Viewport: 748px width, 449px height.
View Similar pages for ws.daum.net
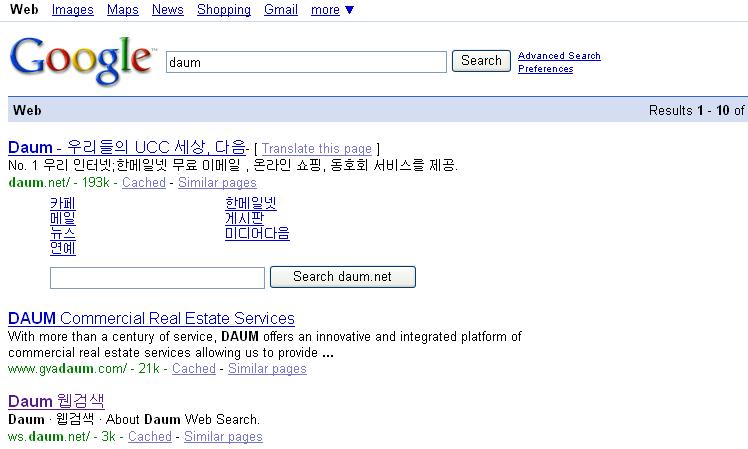[223, 436]
